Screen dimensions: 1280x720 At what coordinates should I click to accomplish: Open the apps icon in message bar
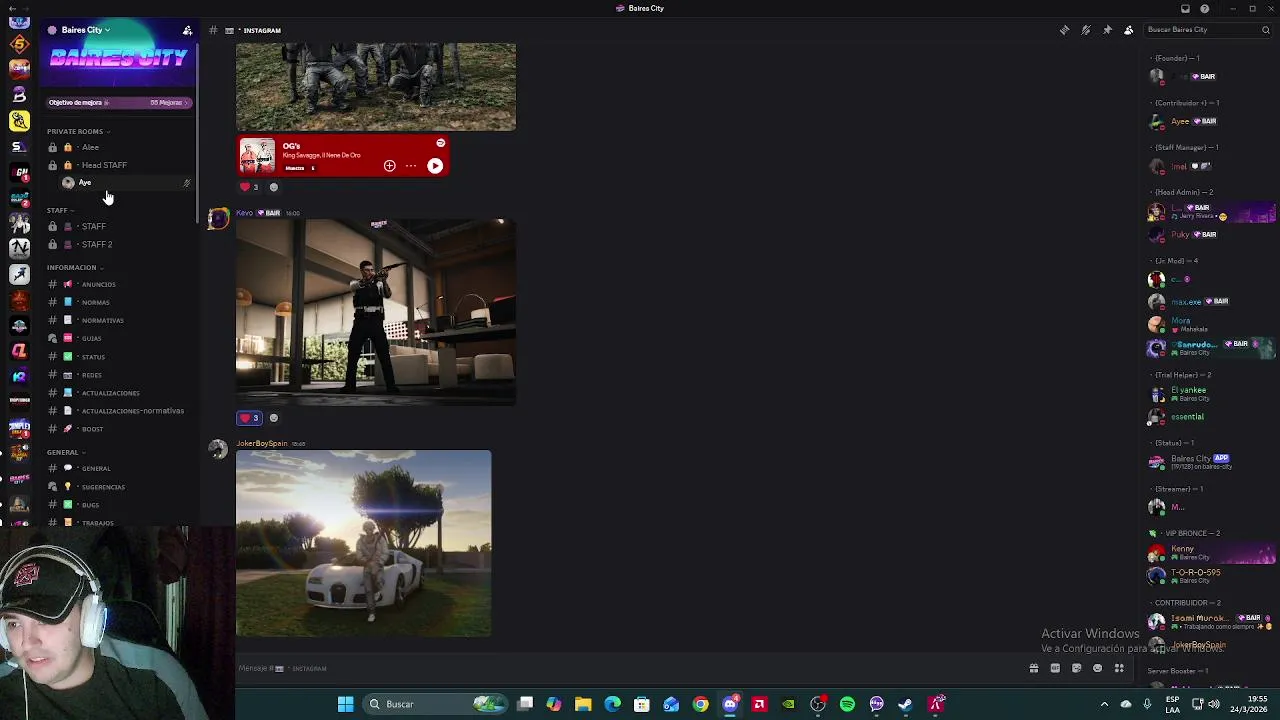[1119, 668]
